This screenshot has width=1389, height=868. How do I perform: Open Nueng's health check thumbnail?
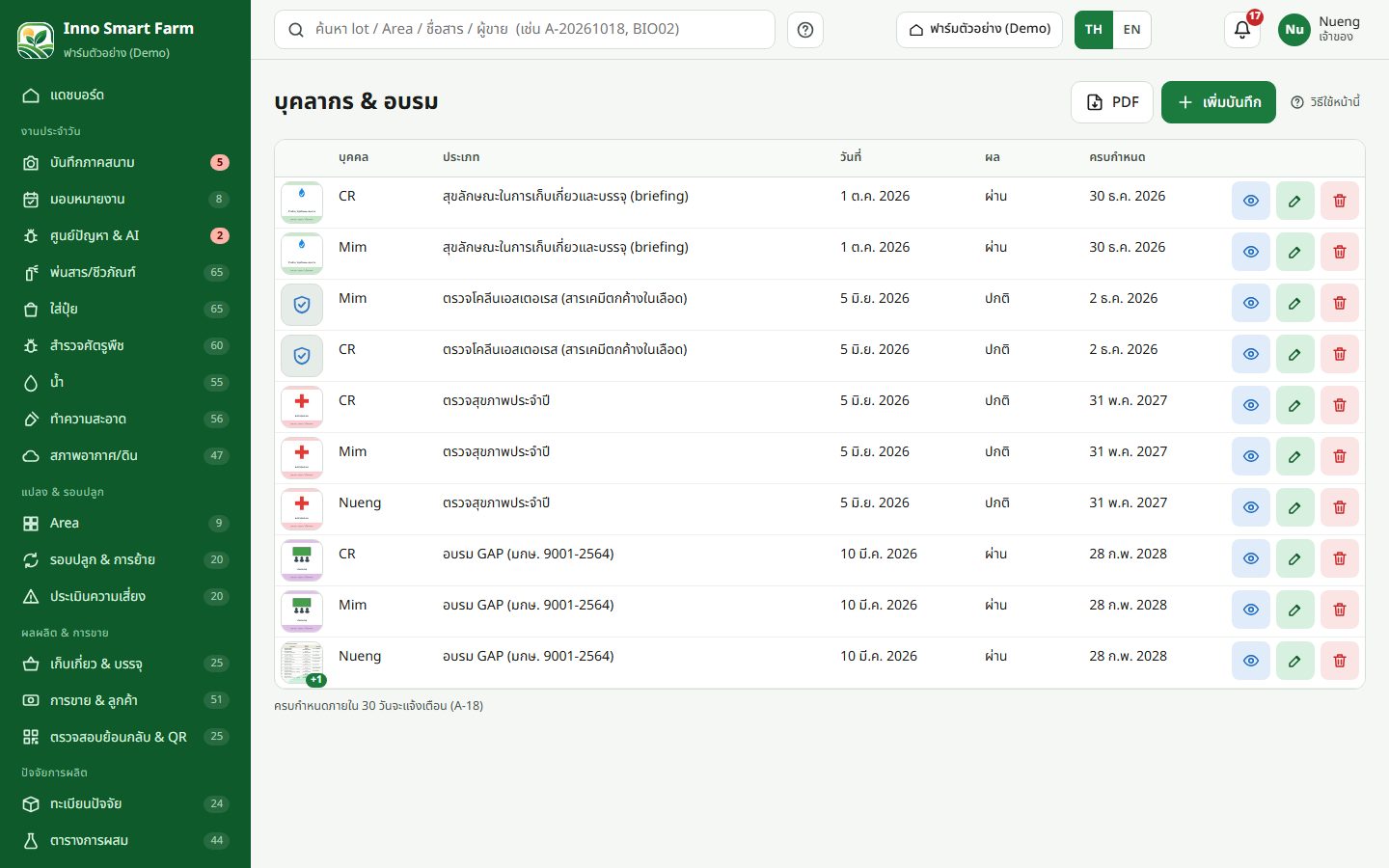pyautogui.click(x=302, y=509)
